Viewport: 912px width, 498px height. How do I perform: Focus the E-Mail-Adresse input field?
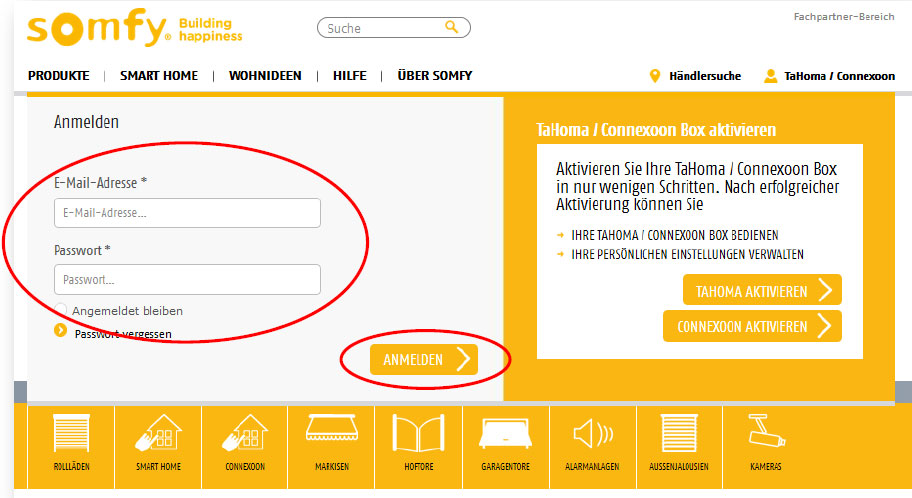187,213
